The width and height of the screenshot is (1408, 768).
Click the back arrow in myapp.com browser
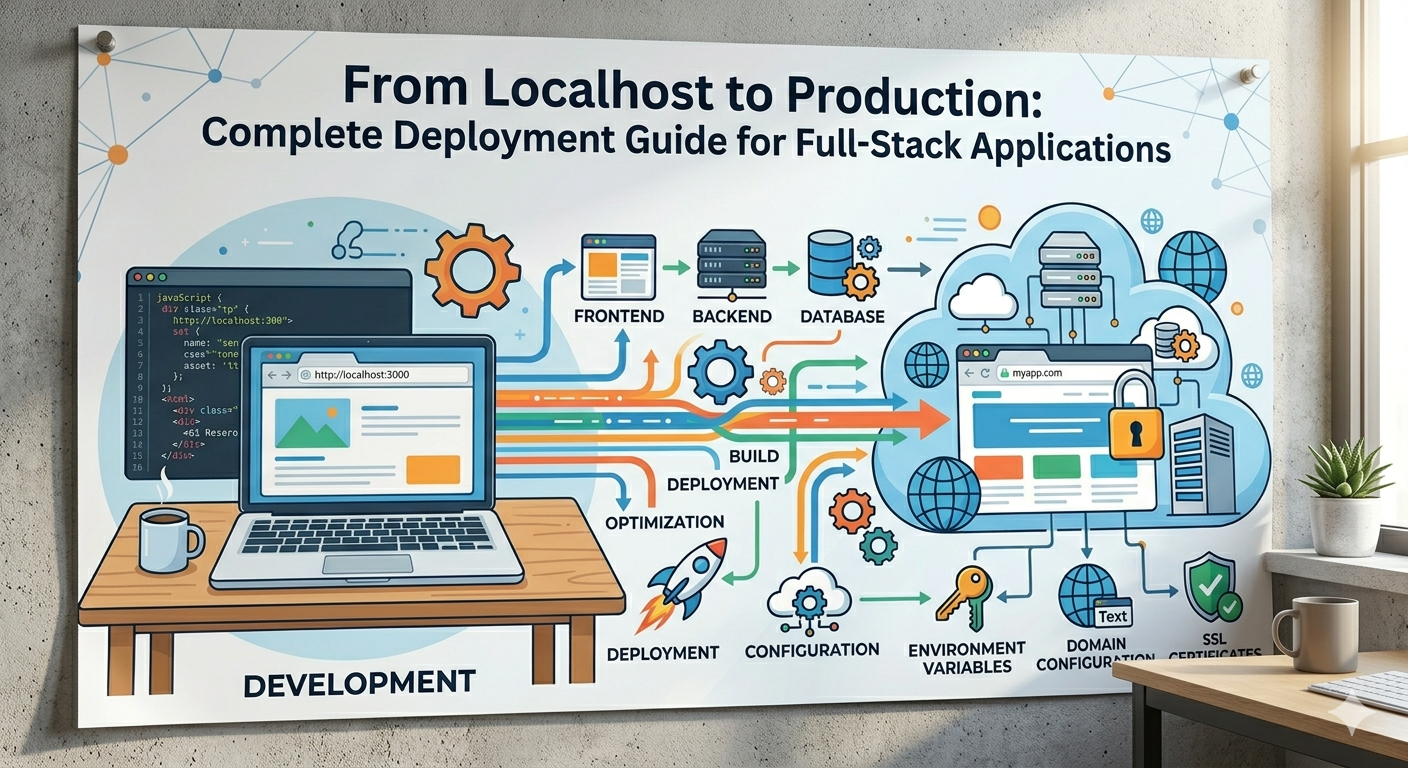970,371
